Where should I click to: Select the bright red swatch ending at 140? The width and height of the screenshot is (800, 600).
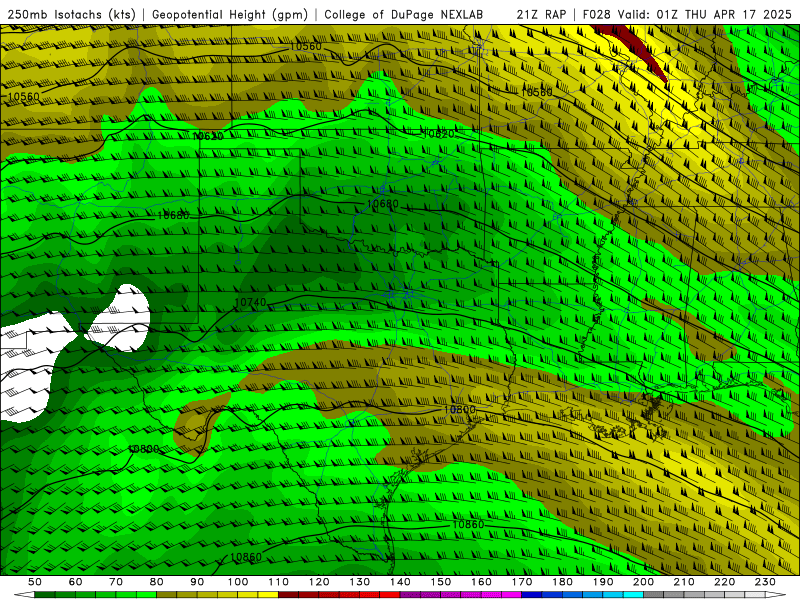click(390, 595)
